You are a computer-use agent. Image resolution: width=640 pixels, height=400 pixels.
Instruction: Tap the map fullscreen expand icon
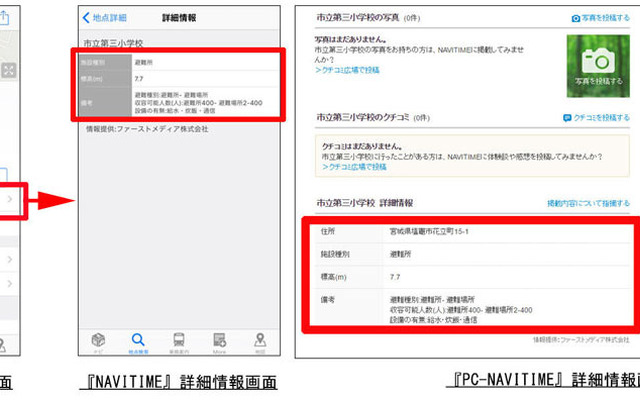[9, 71]
